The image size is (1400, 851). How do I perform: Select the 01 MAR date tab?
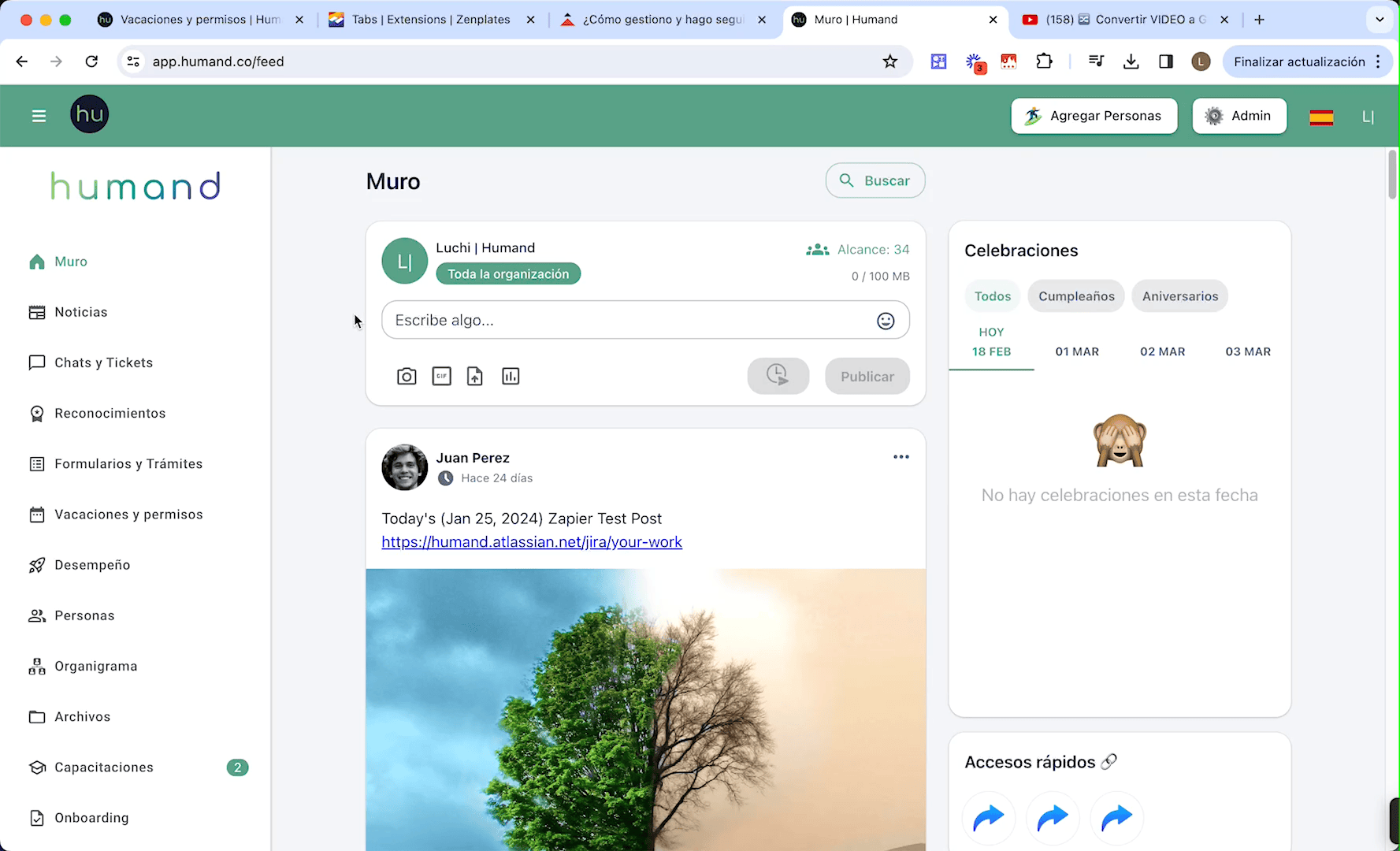1077,351
